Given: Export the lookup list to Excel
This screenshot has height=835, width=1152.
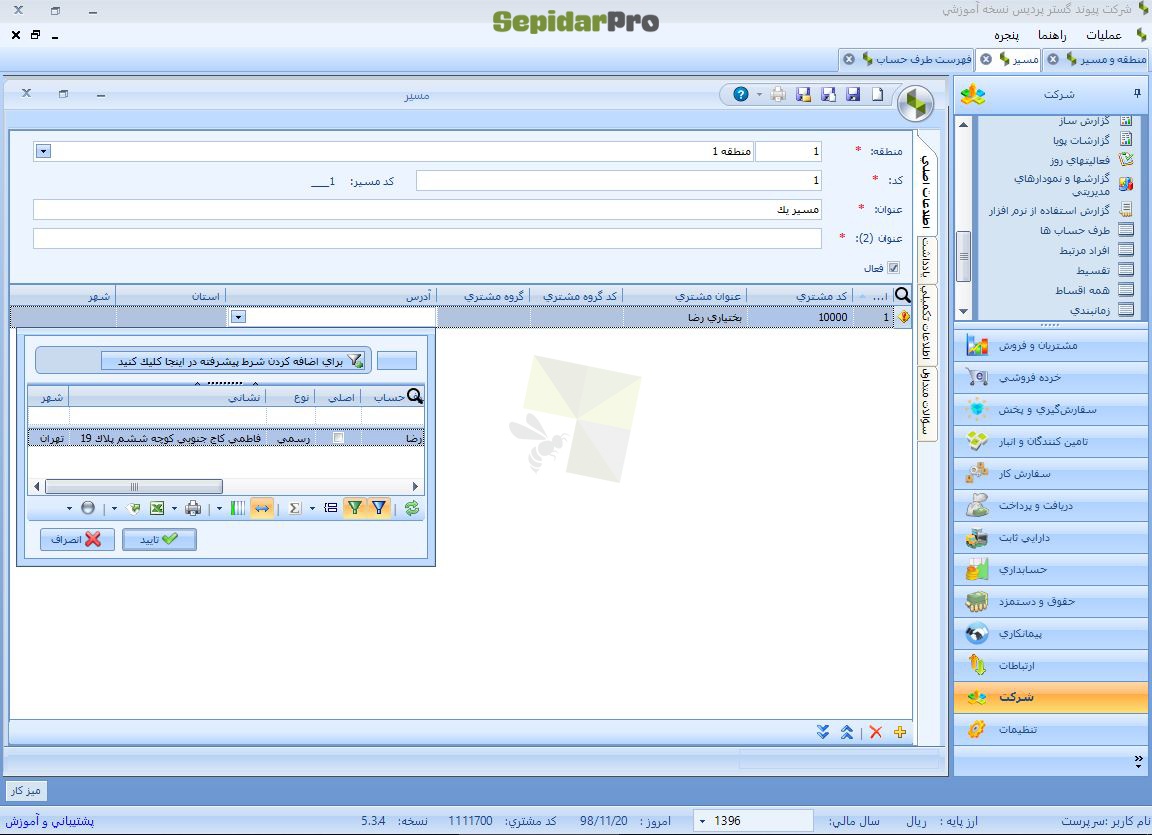Looking at the screenshot, I should point(156,507).
